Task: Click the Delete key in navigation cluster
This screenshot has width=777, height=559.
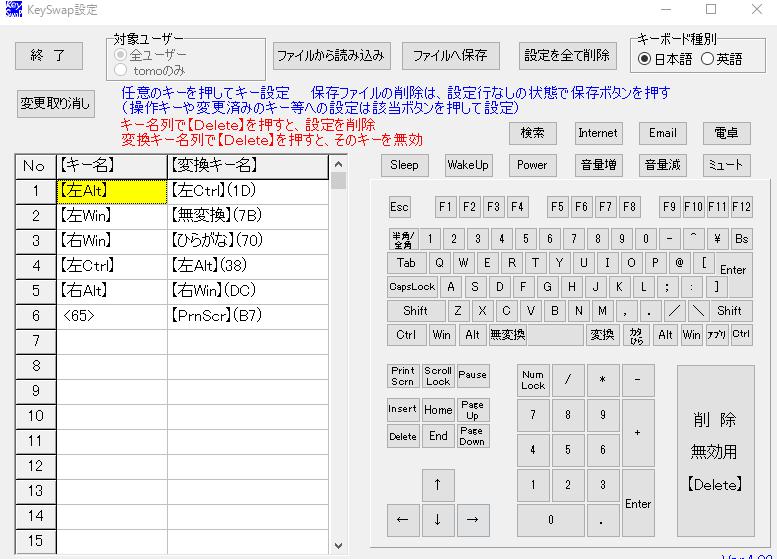Action: (403, 436)
